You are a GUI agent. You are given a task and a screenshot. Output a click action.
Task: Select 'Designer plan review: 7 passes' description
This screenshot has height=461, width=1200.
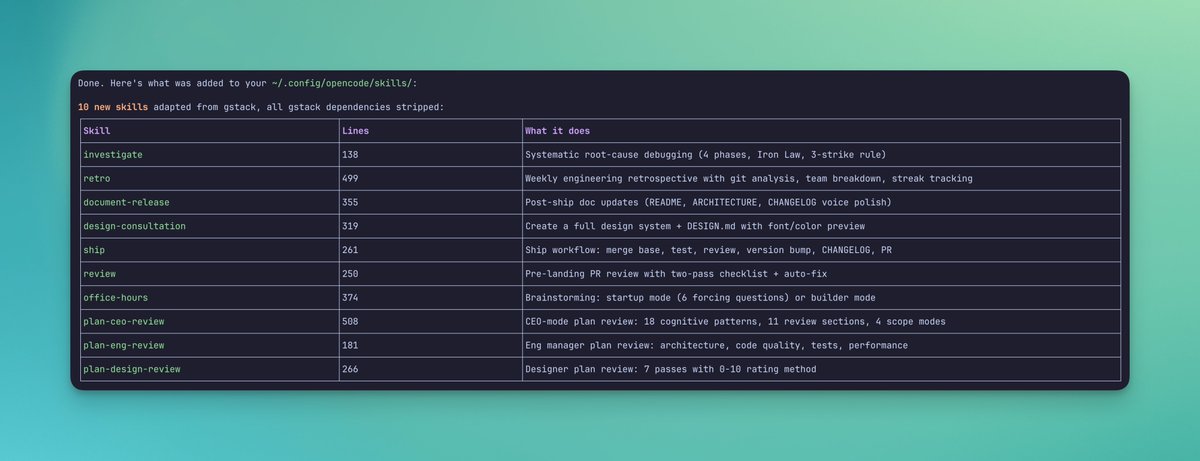[671, 369]
